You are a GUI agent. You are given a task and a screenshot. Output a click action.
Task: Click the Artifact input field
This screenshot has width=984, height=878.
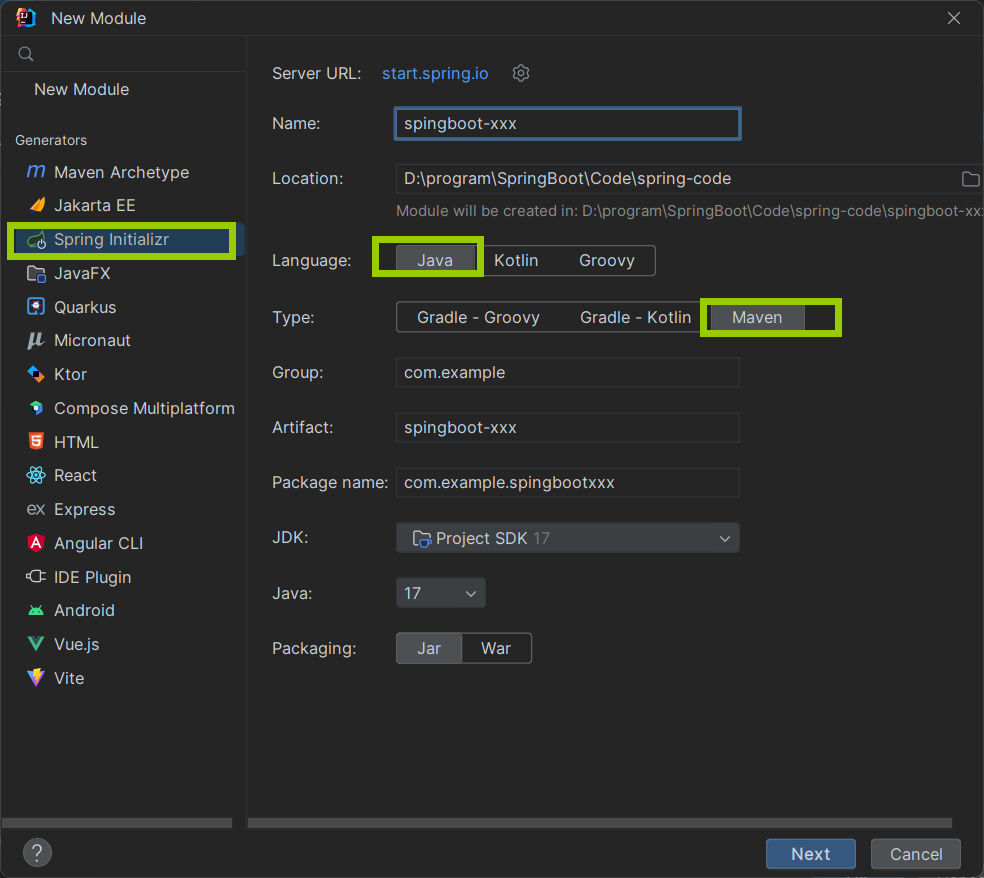567,427
